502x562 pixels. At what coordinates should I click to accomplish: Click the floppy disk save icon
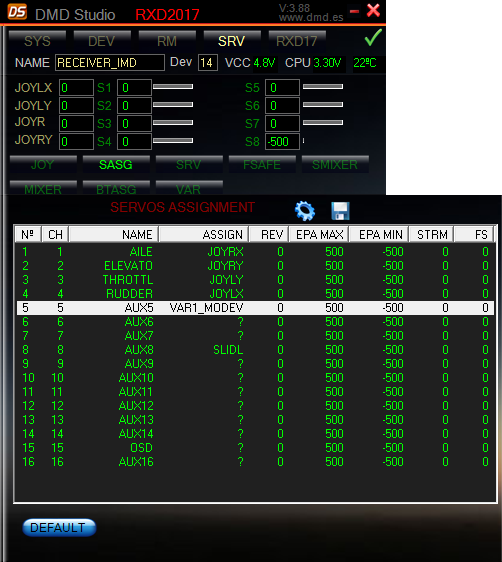pyautogui.click(x=340, y=211)
